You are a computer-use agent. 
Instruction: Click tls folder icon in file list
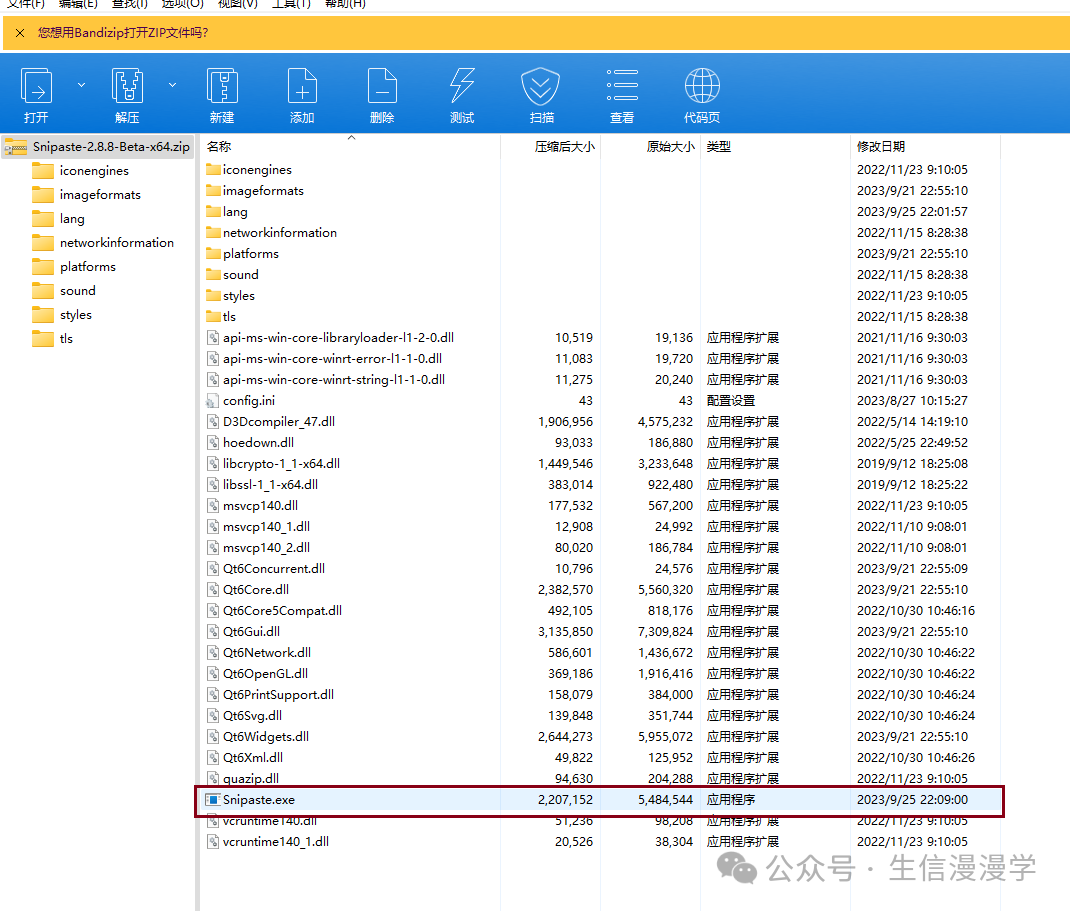pos(213,317)
